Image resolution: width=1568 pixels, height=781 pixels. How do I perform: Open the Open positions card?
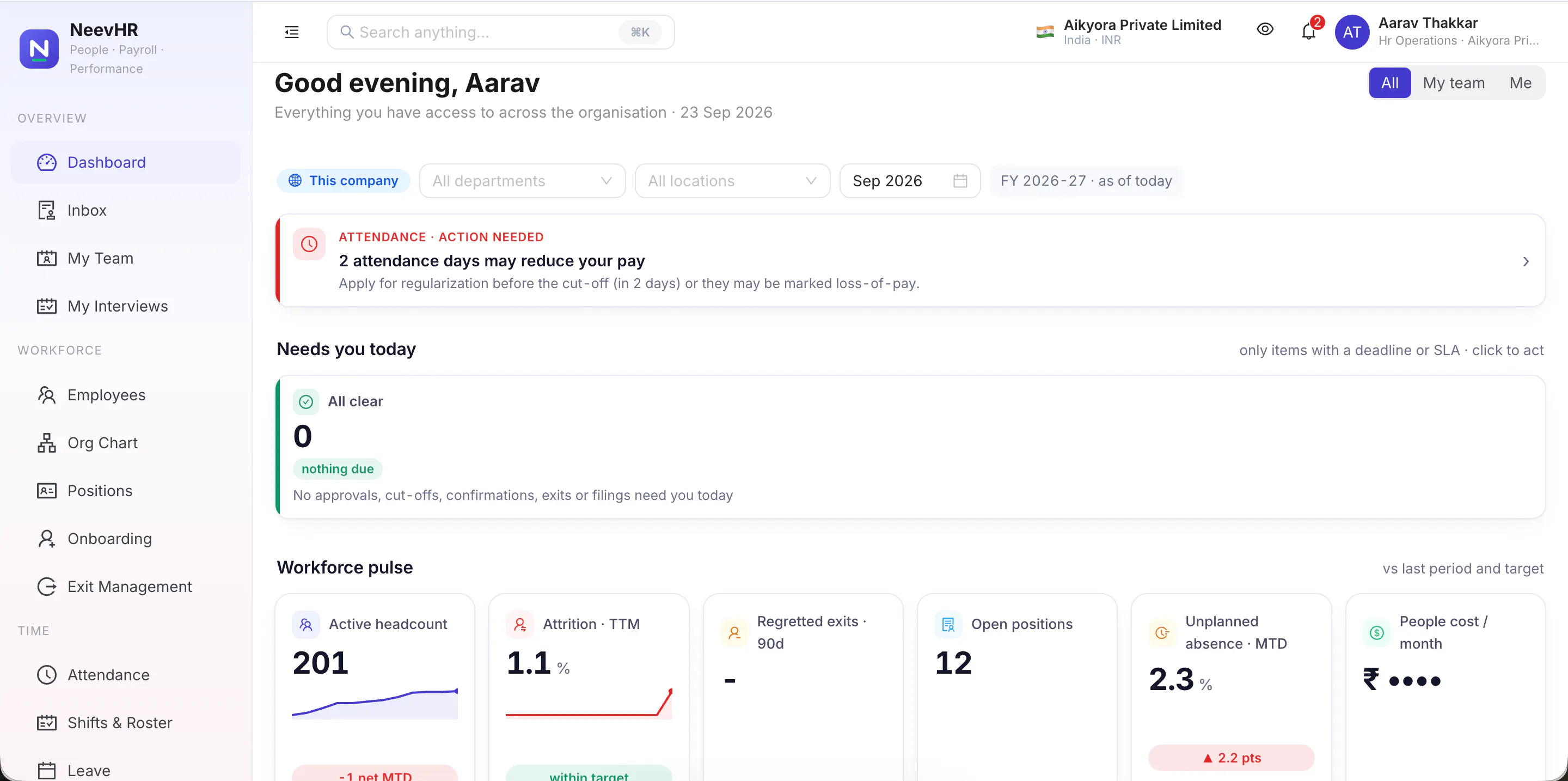coord(1017,687)
